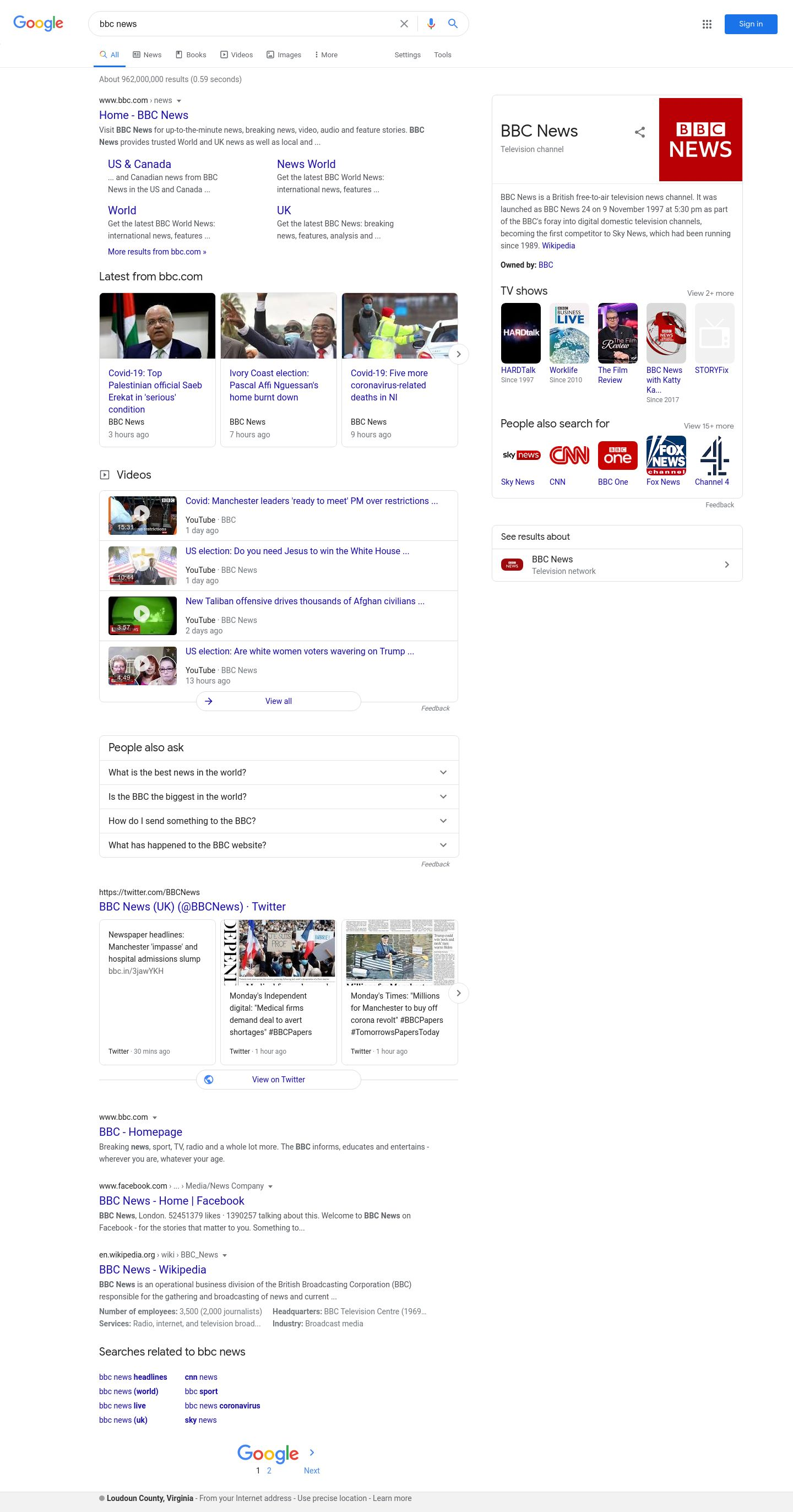Open BBC News - Wikipedia result
Screen dimensions: 793x1512
click(153, 1270)
